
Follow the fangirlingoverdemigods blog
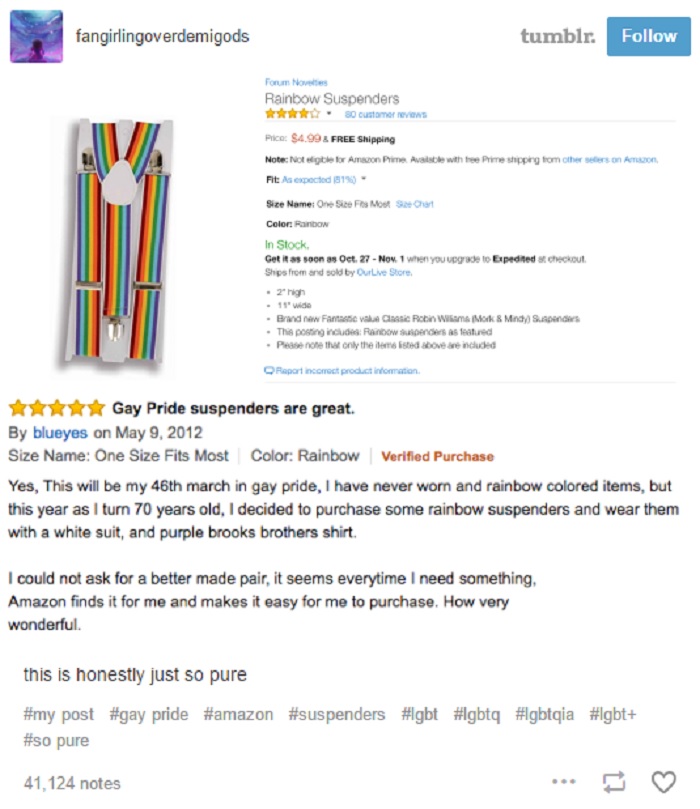coord(648,36)
